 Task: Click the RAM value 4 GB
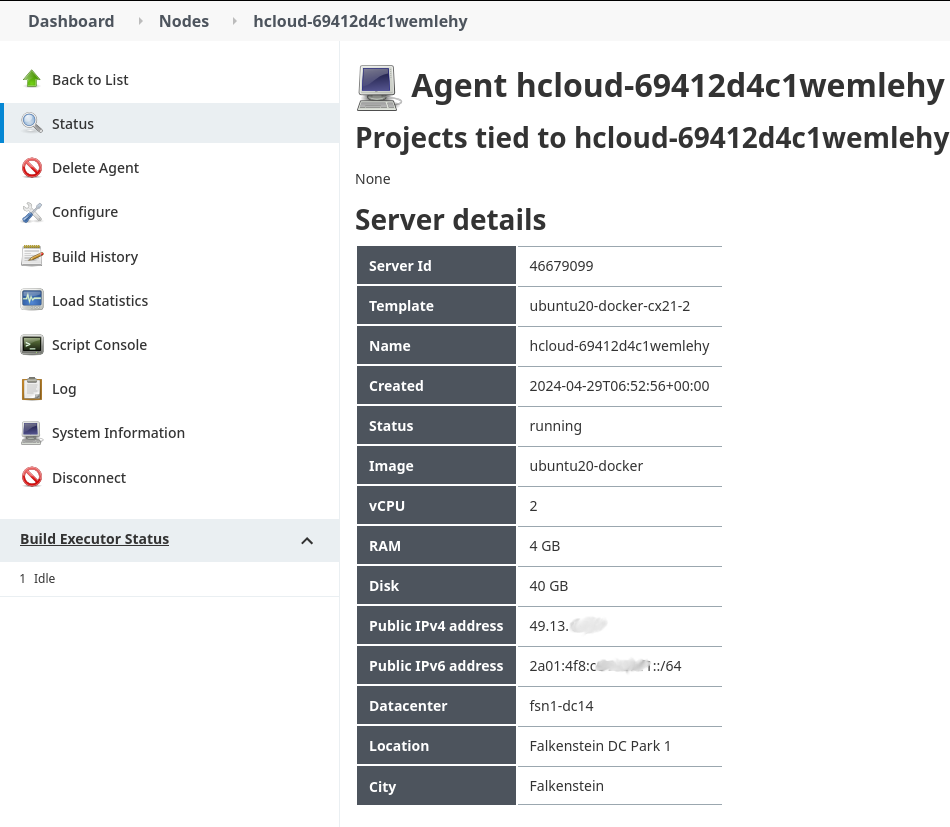tap(545, 546)
